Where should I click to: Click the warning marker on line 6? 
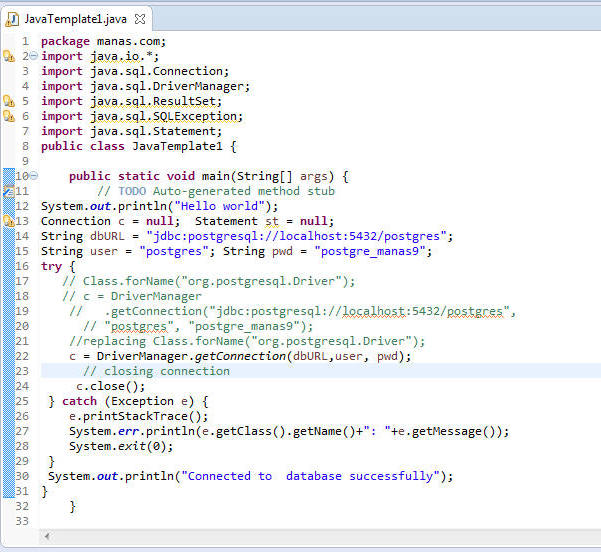(x=9, y=116)
